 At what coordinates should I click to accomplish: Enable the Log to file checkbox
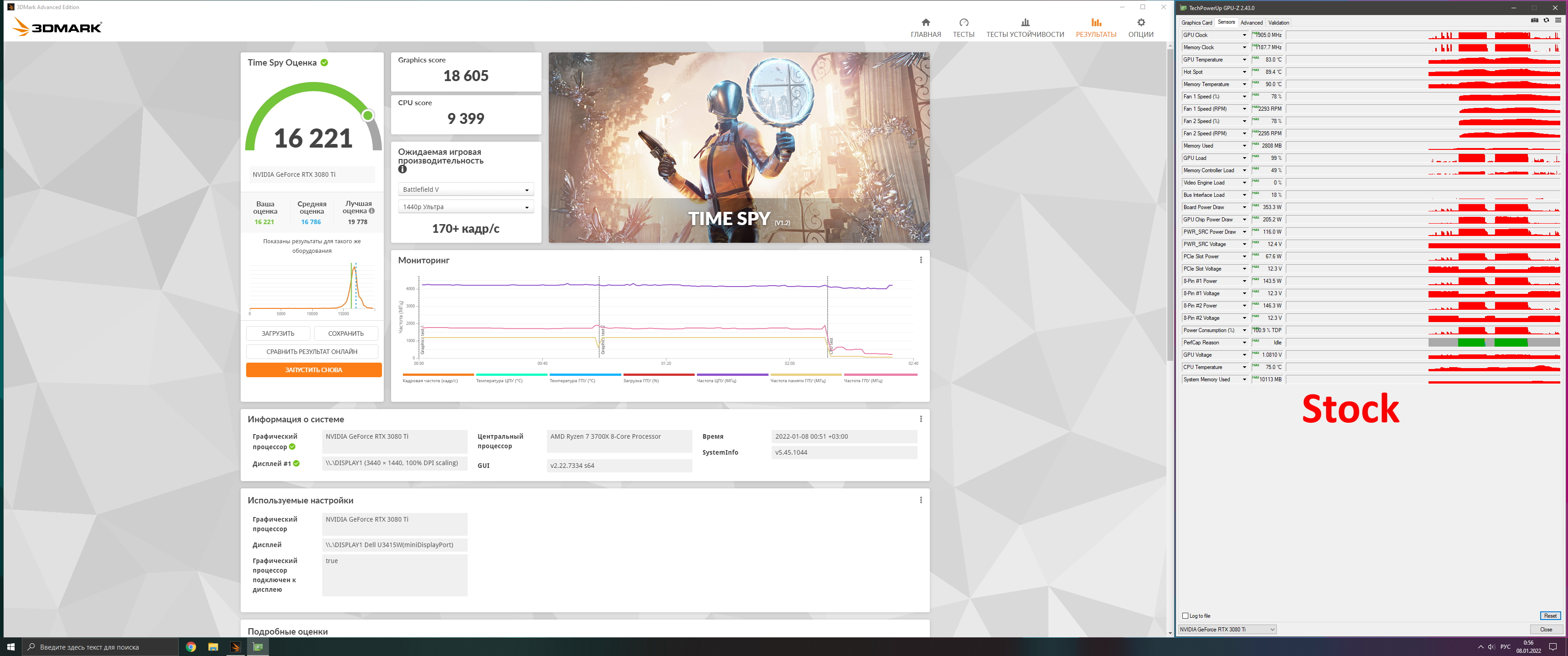tap(1185, 616)
